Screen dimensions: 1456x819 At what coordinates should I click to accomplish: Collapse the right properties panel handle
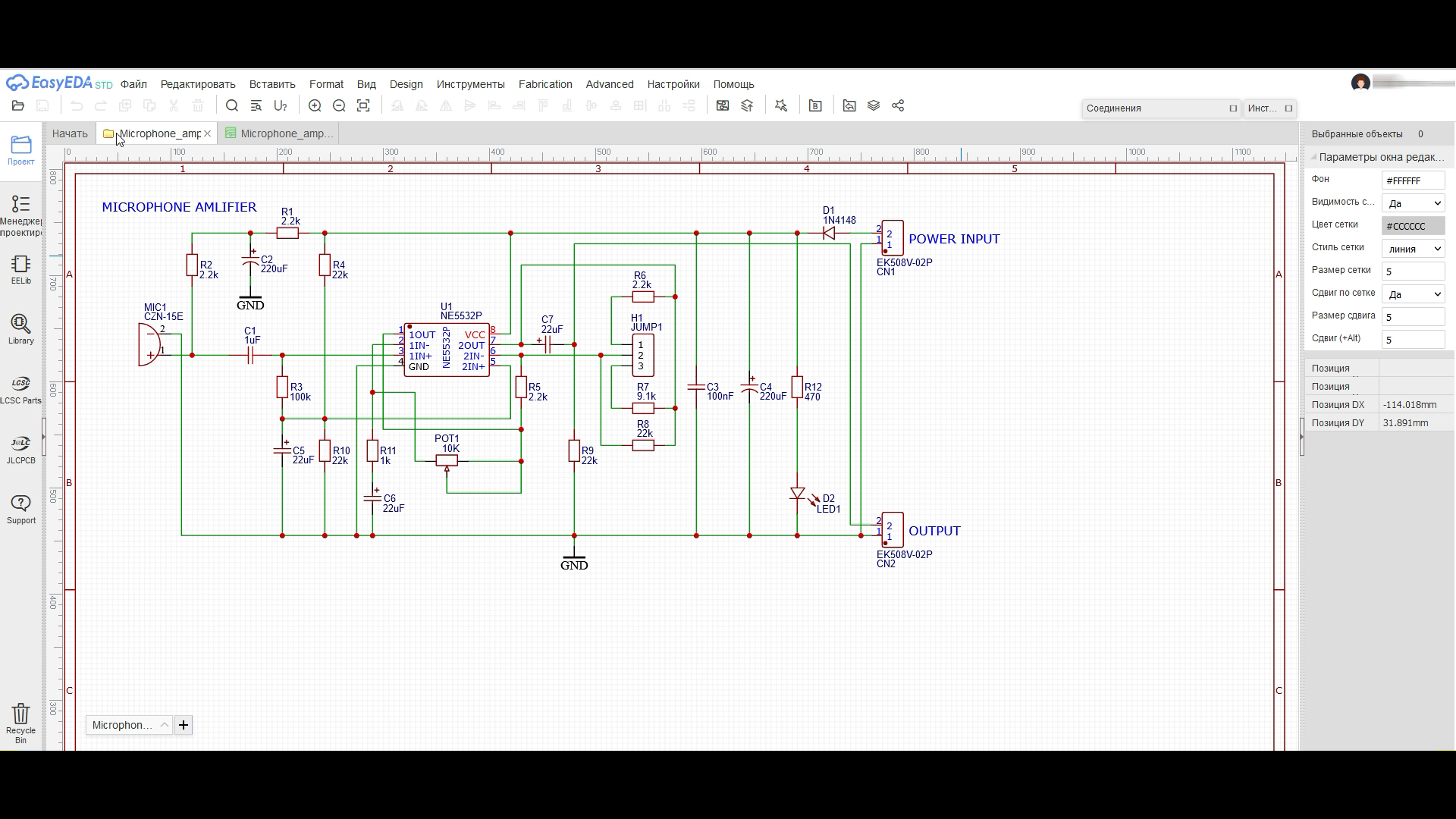(x=1302, y=437)
